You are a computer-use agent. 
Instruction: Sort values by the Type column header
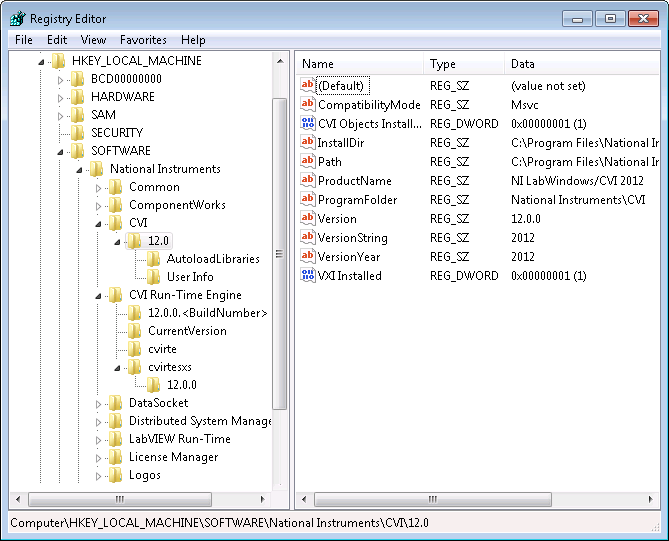click(464, 64)
